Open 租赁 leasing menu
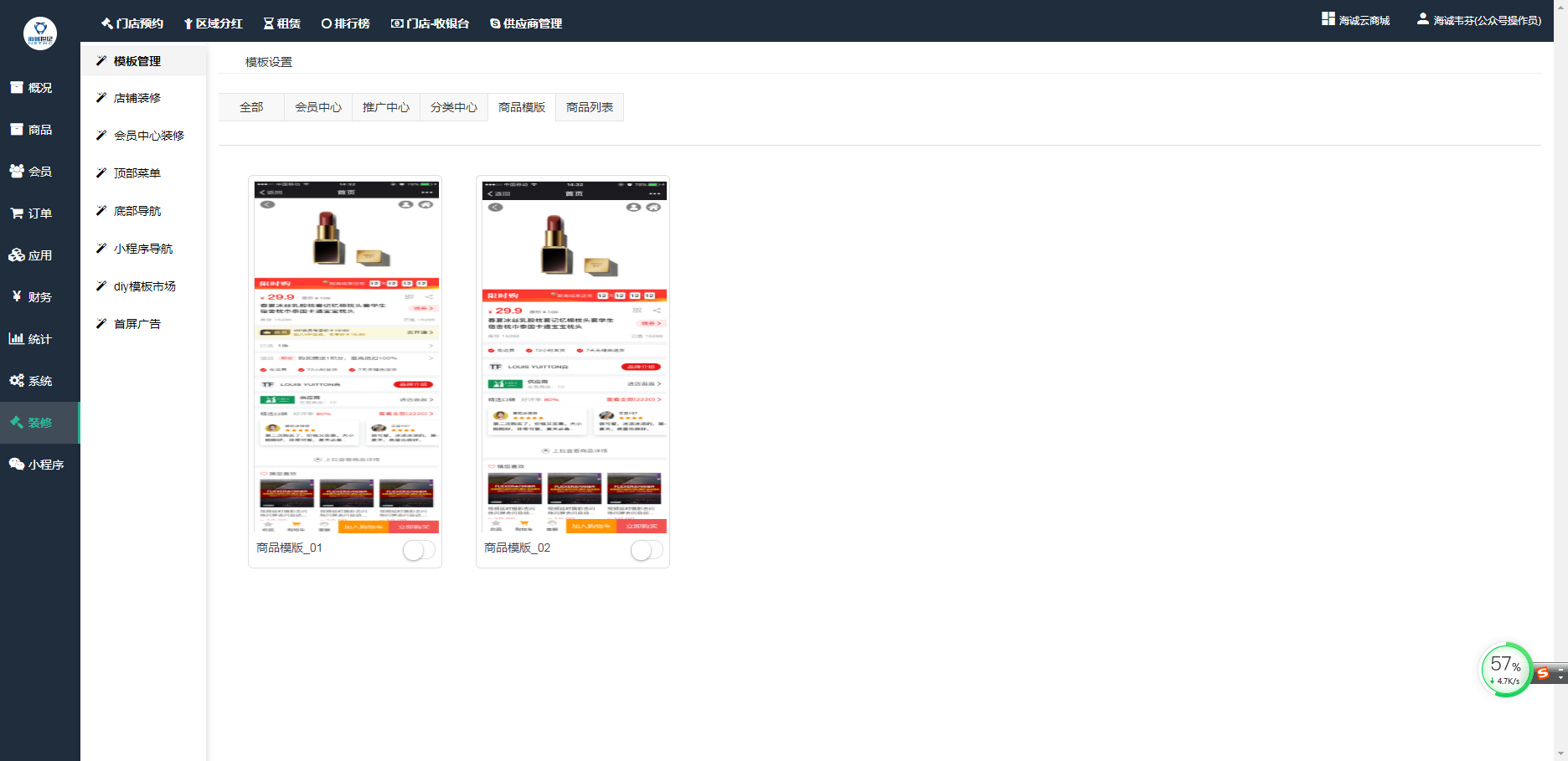Screen dimensions: 1568x761 coord(282,23)
